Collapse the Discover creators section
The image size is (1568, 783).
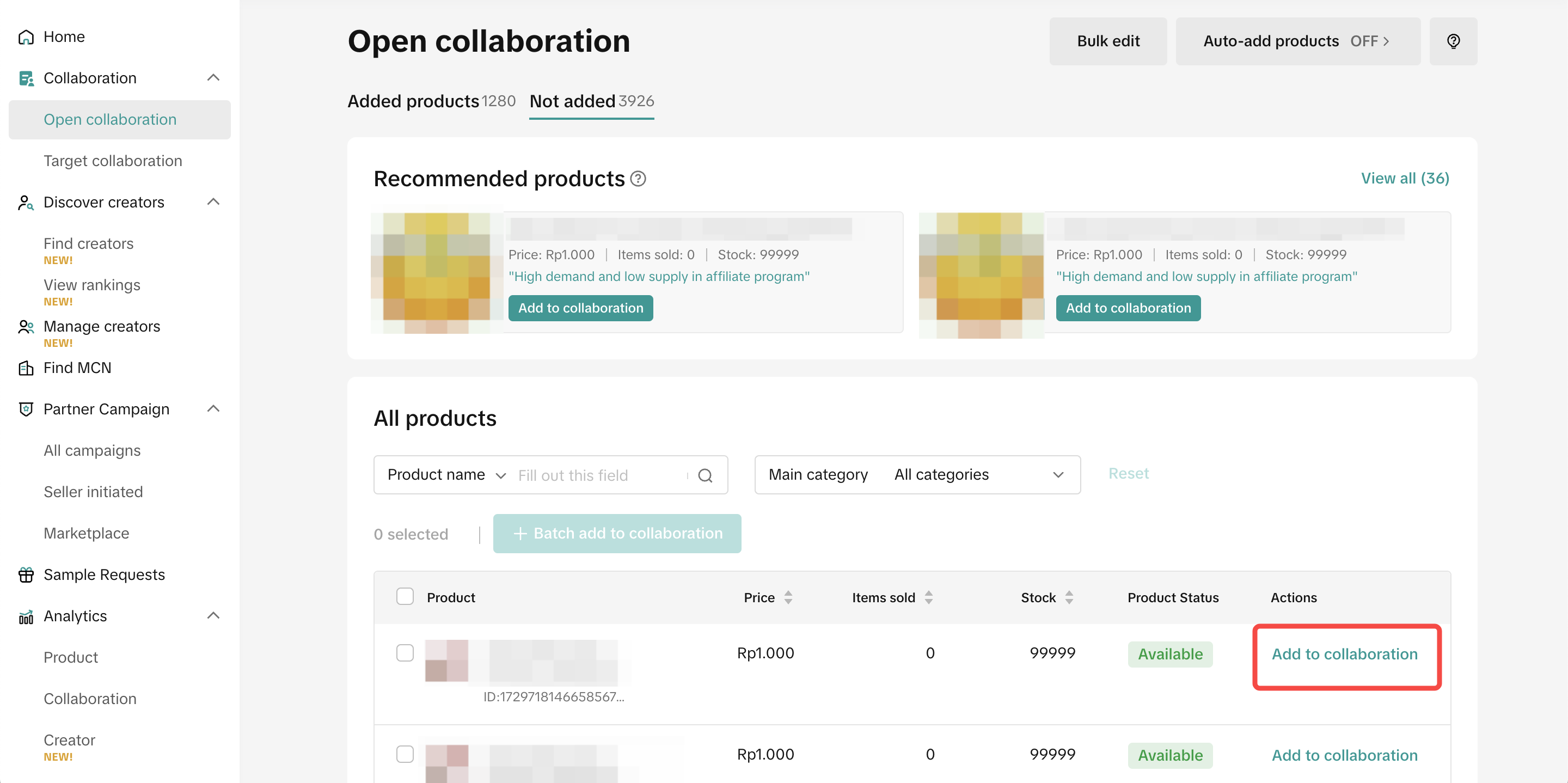point(213,202)
